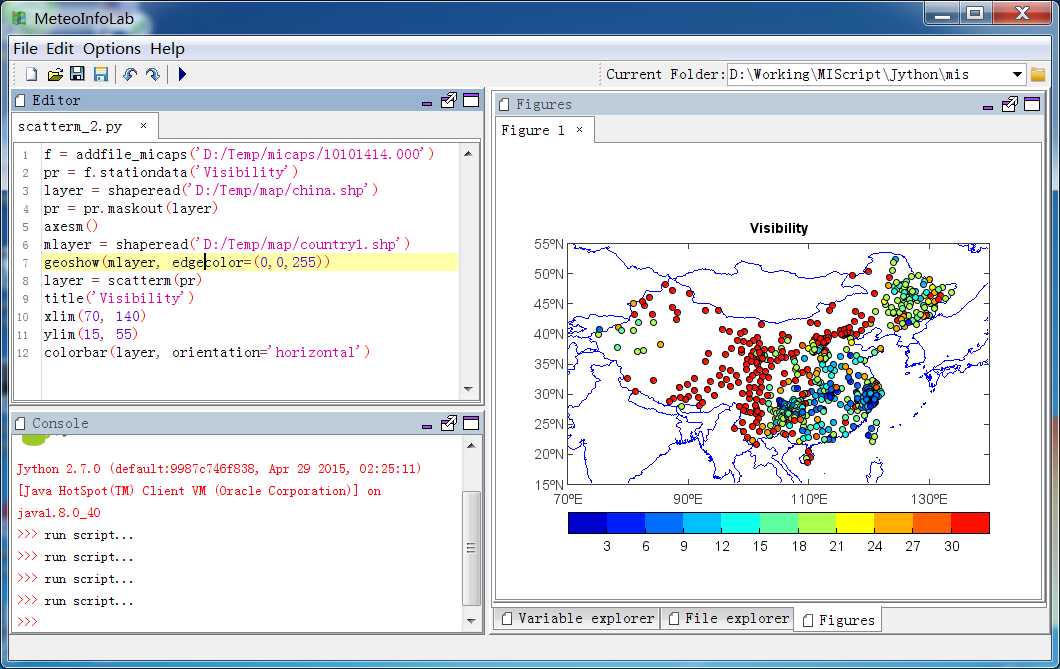This screenshot has width=1060, height=669.
Task: Click the Console panel title icon
Action: coord(20,424)
